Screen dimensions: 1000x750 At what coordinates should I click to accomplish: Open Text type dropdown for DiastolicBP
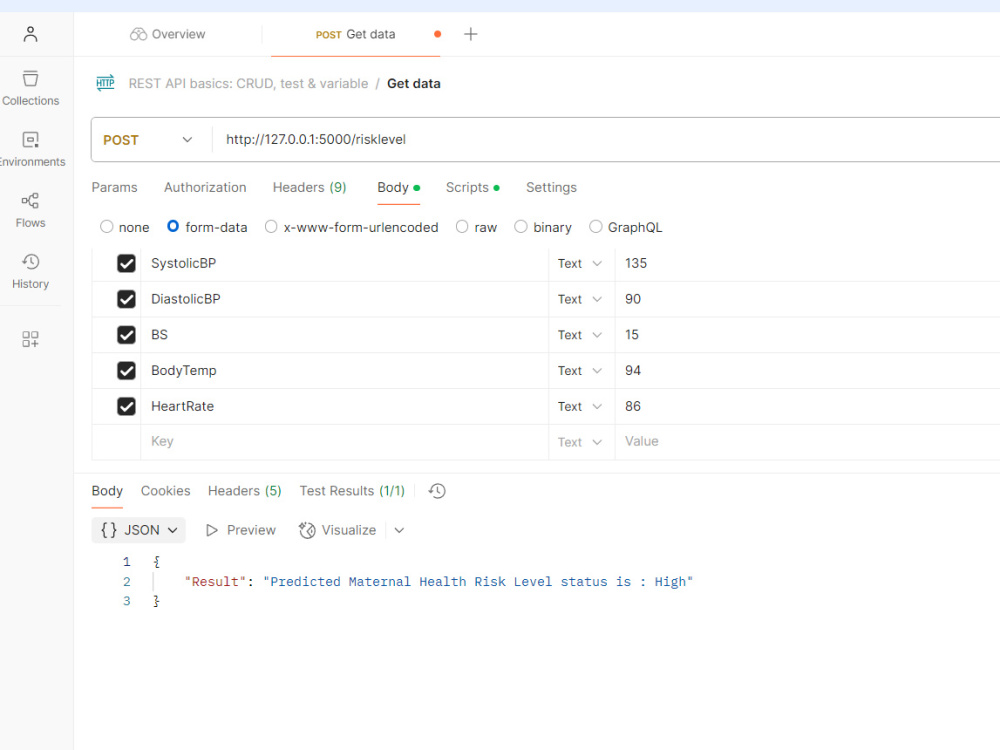click(580, 299)
